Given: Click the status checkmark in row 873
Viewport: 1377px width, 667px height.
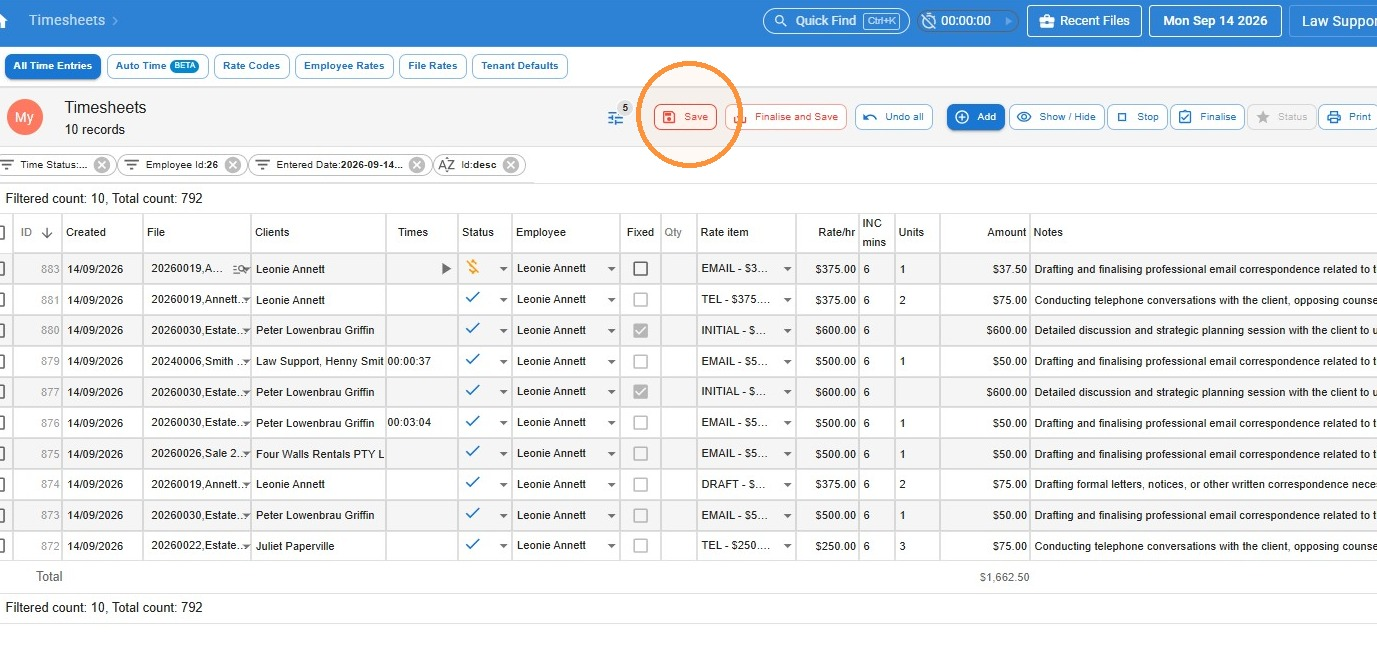Looking at the screenshot, I should coord(473,514).
